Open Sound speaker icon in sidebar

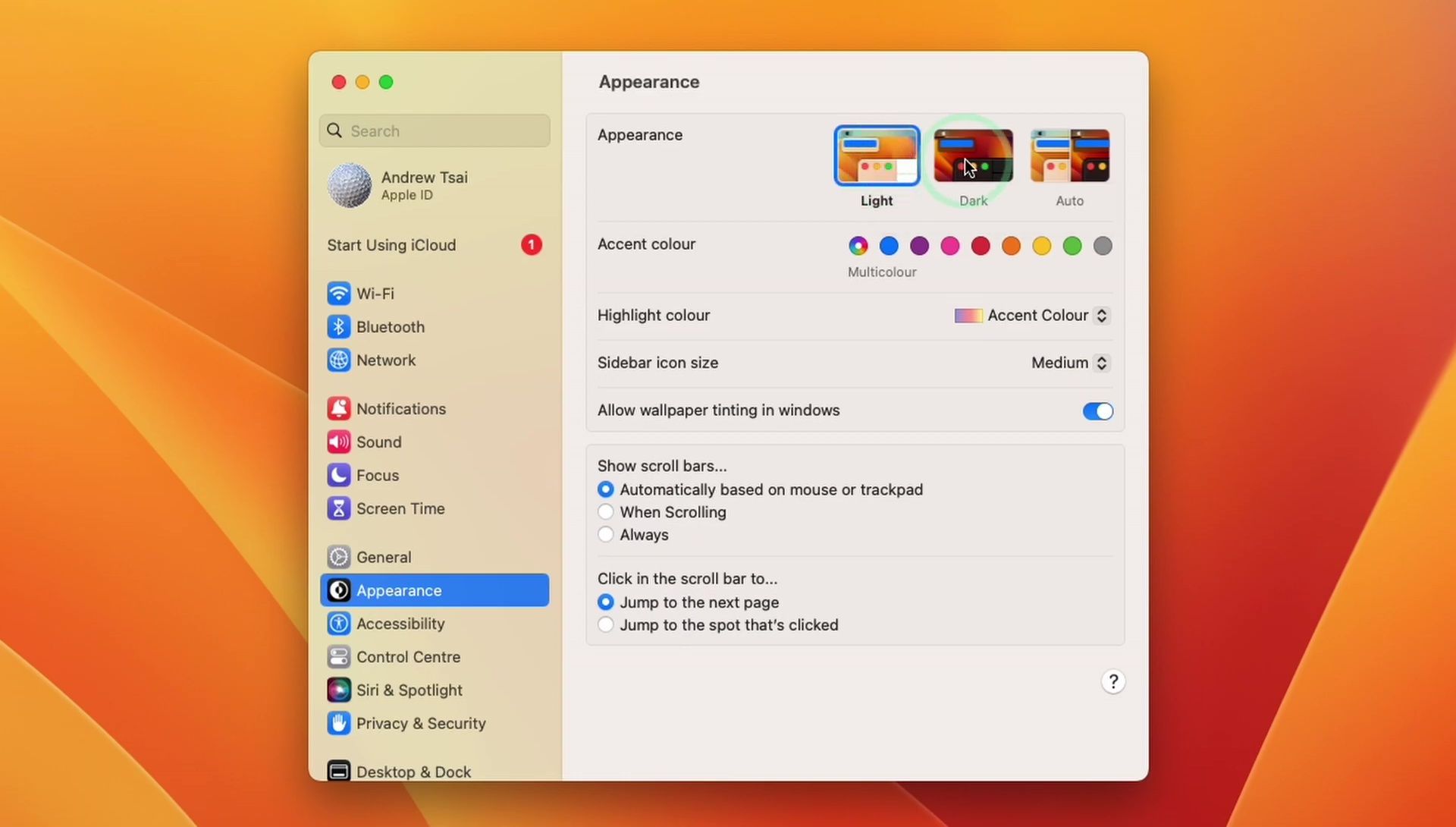click(x=339, y=442)
